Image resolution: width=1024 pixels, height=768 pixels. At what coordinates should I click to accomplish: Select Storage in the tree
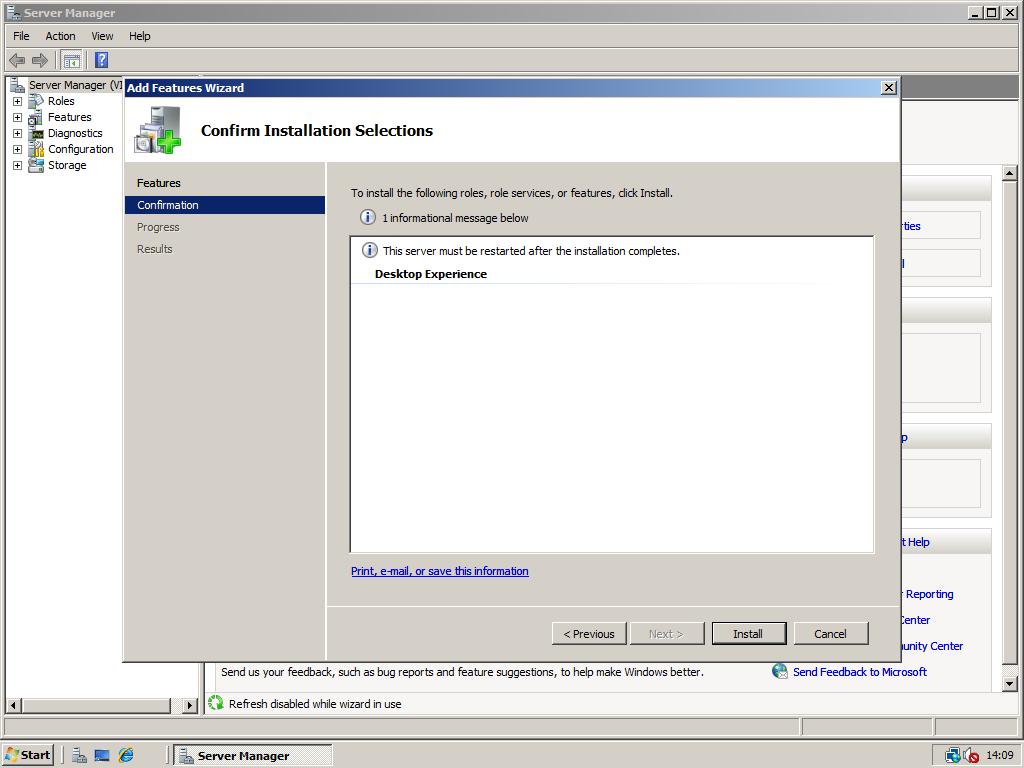click(x=67, y=165)
